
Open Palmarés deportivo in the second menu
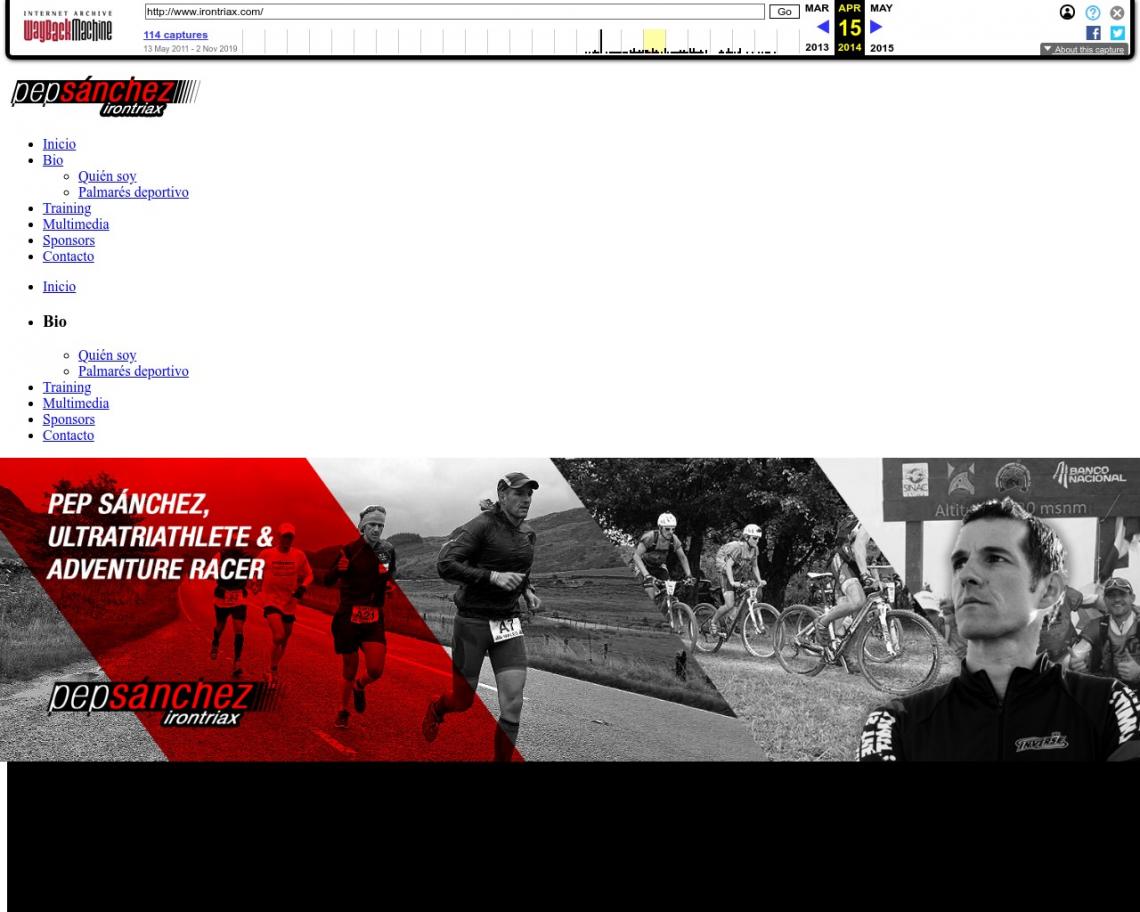(133, 371)
